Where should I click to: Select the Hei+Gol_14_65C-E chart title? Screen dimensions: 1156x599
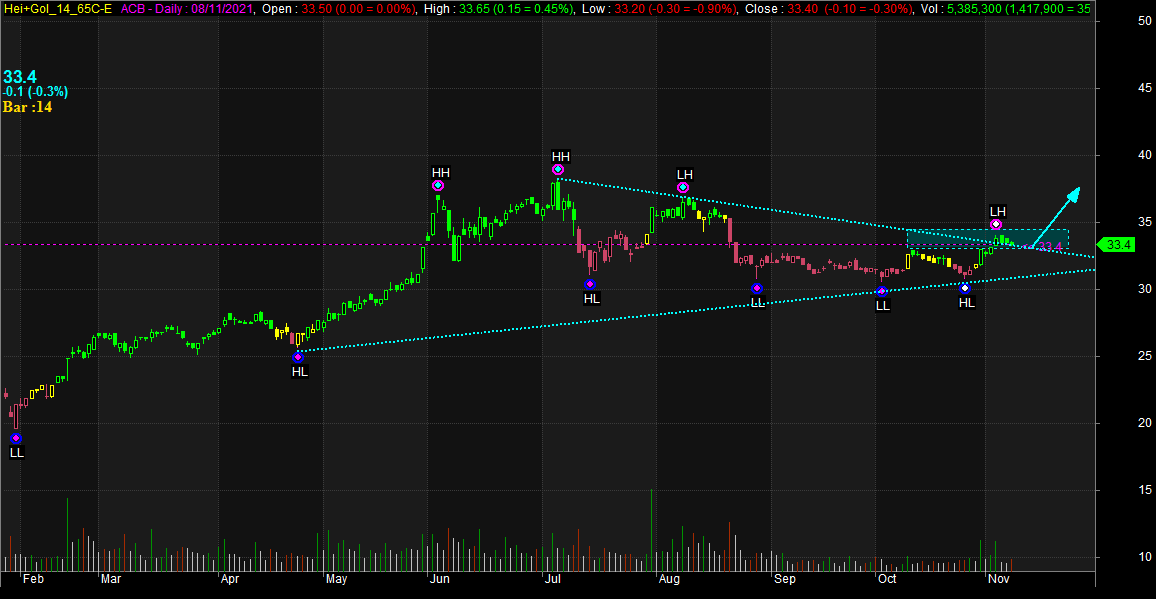click(59, 8)
